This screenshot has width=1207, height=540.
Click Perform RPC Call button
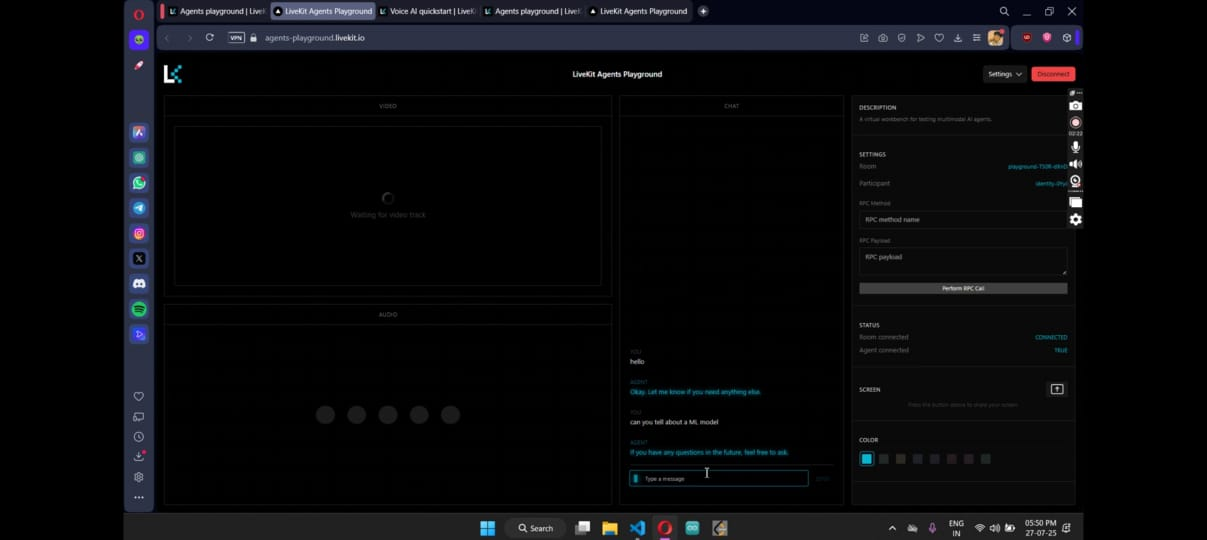coord(963,288)
